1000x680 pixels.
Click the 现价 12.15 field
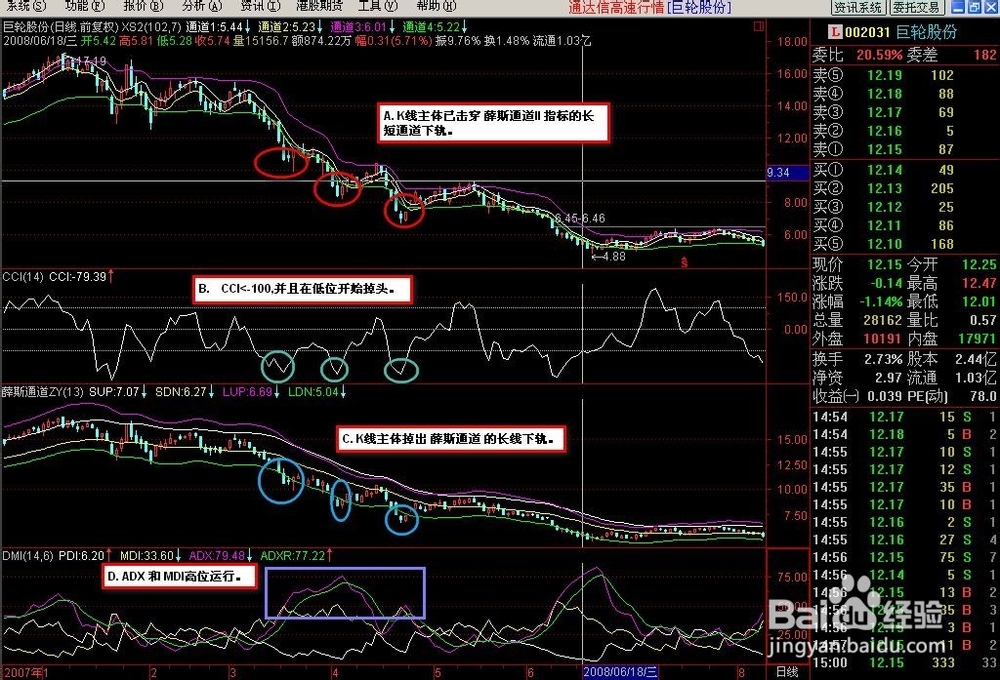click(x=857, y=265)
